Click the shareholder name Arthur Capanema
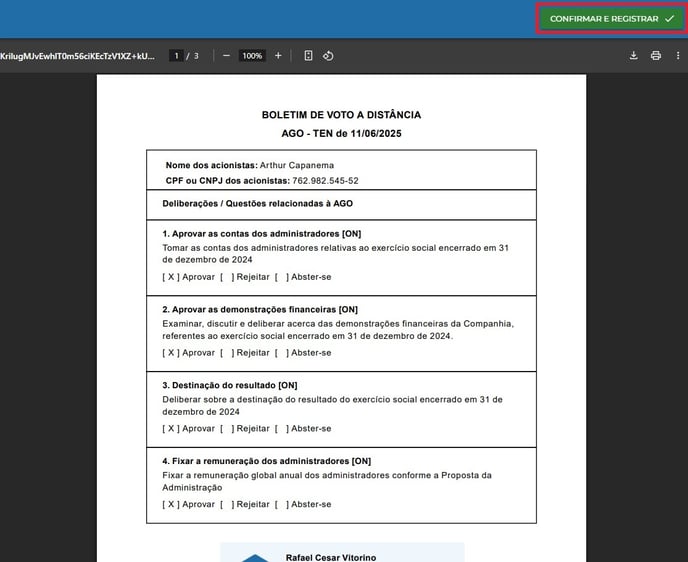Image resolution: width=688 pixels, height=562 pixels. 297,165
